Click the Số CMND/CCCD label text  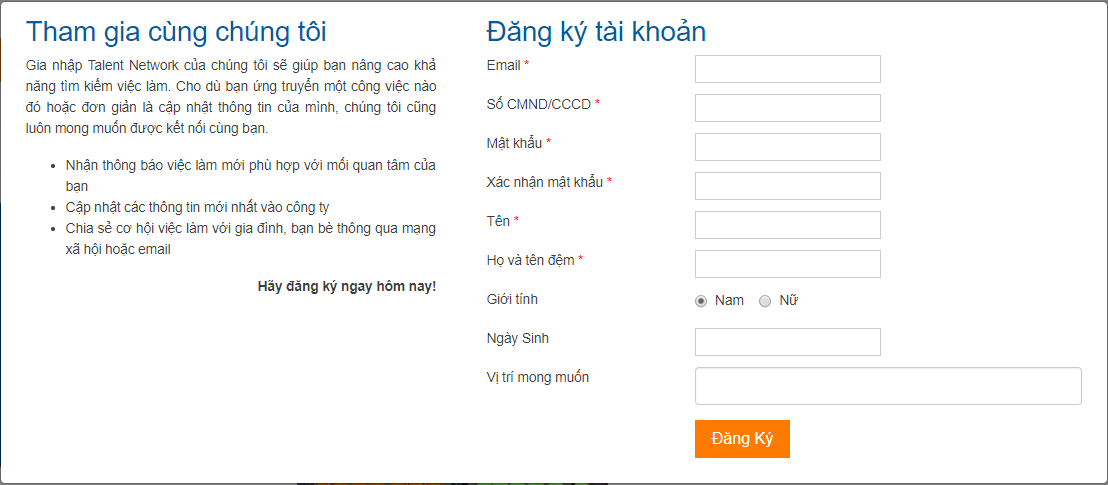538,104
